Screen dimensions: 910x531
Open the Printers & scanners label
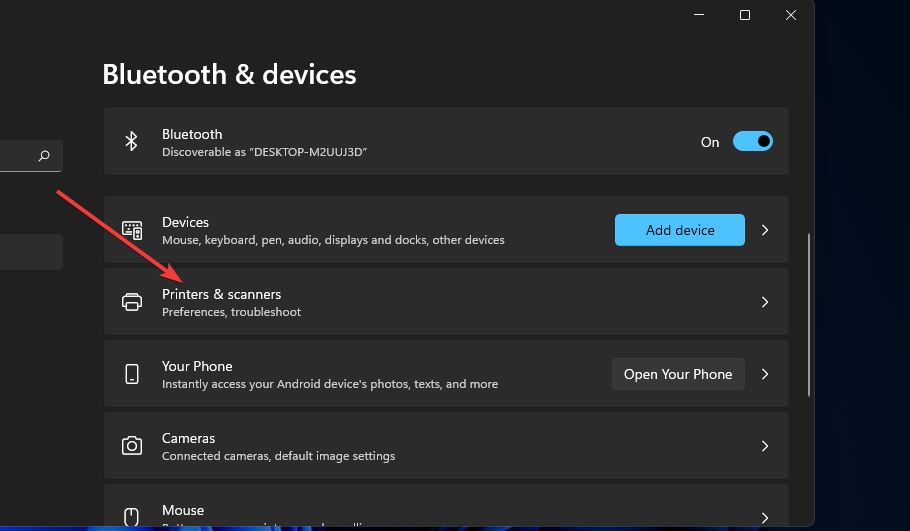(x=221, y=294)
